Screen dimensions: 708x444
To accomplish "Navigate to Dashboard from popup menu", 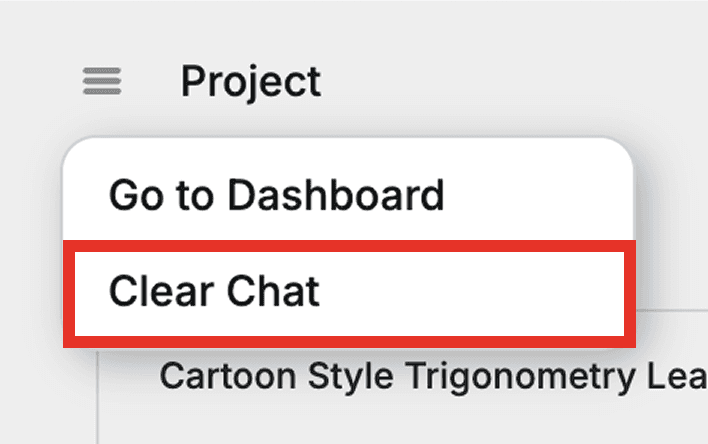I will coord(276,195).
